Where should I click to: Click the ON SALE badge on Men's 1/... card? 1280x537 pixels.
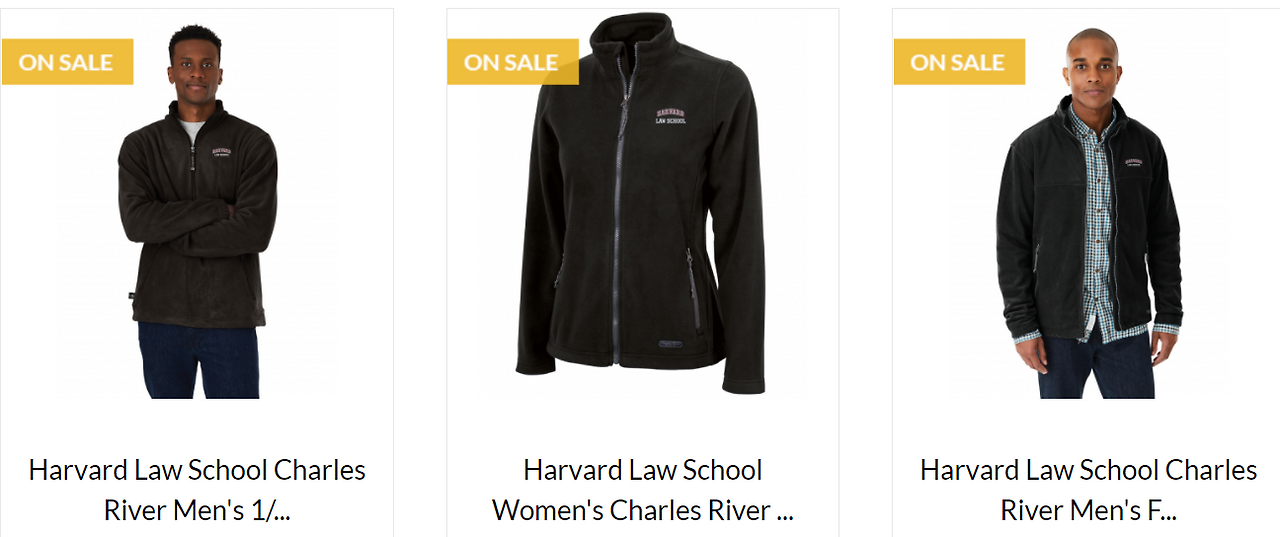point(67,62)
